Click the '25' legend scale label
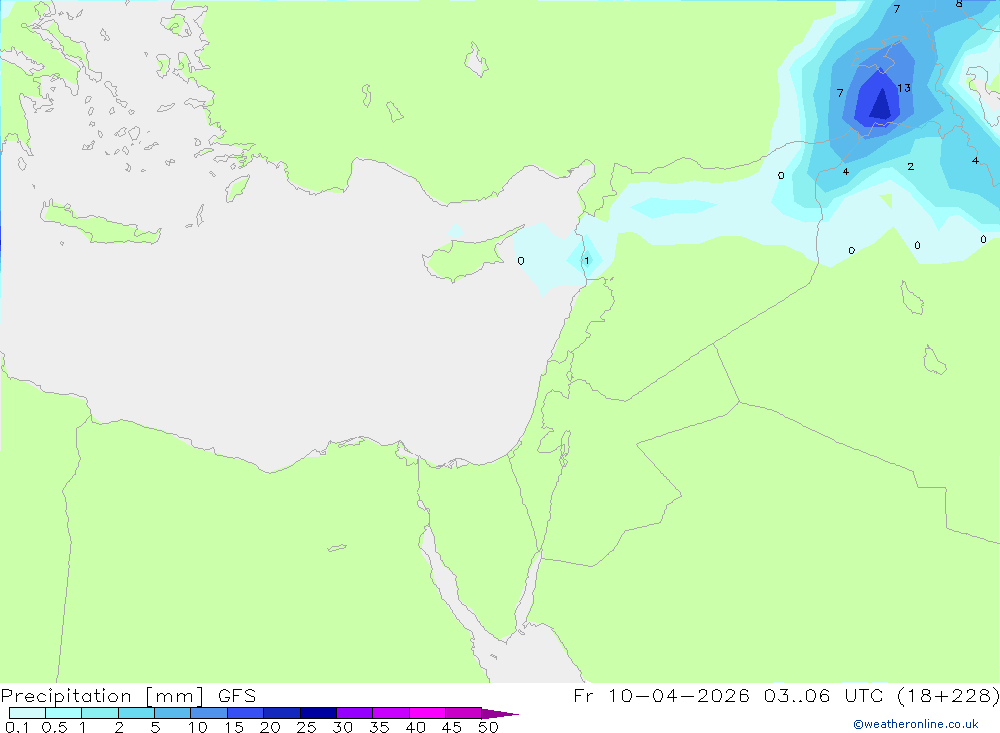 click(307, 727)
